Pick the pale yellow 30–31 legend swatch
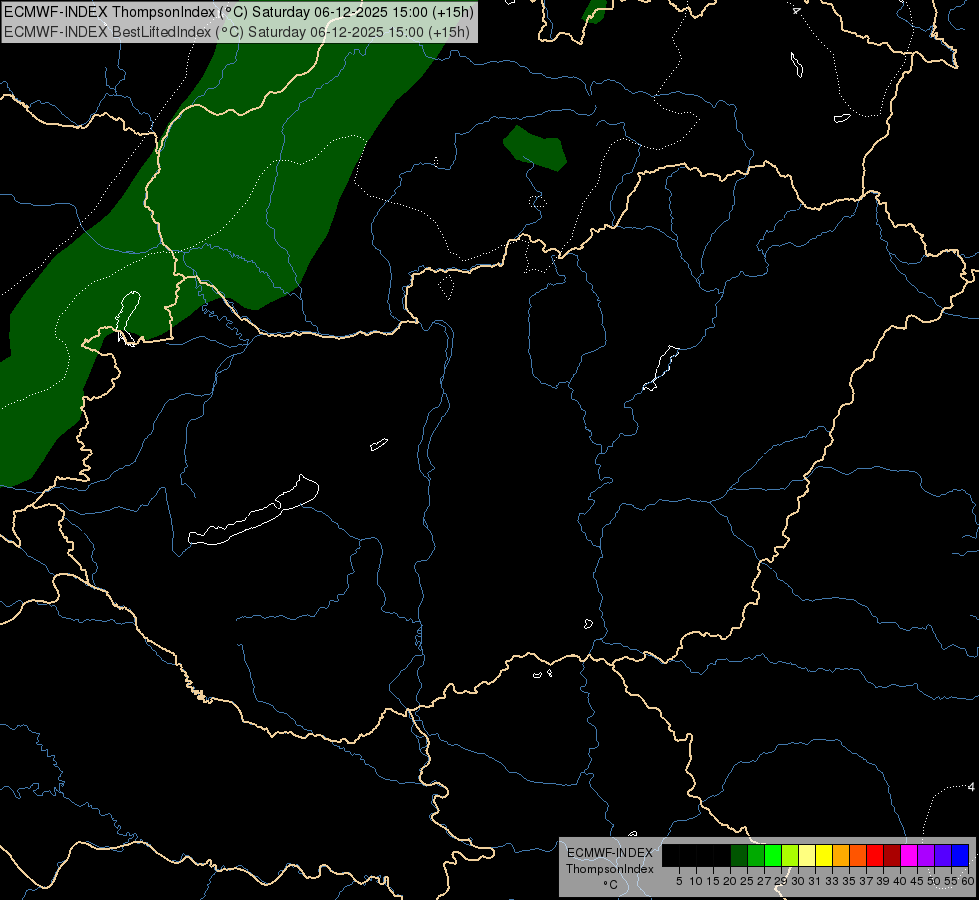The width and height of the screenshot is (979, 900). [807, 855]
